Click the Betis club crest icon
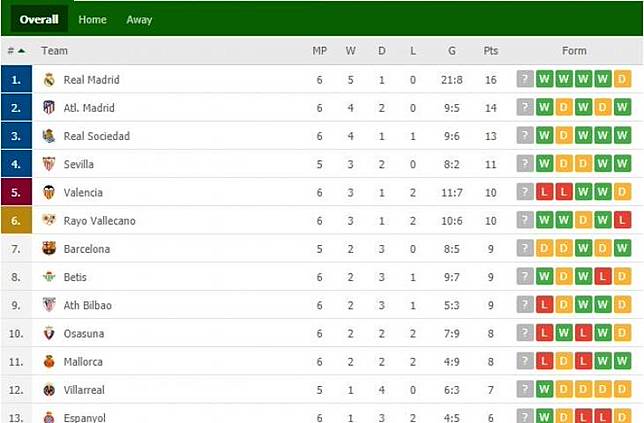 click(49, 277)
